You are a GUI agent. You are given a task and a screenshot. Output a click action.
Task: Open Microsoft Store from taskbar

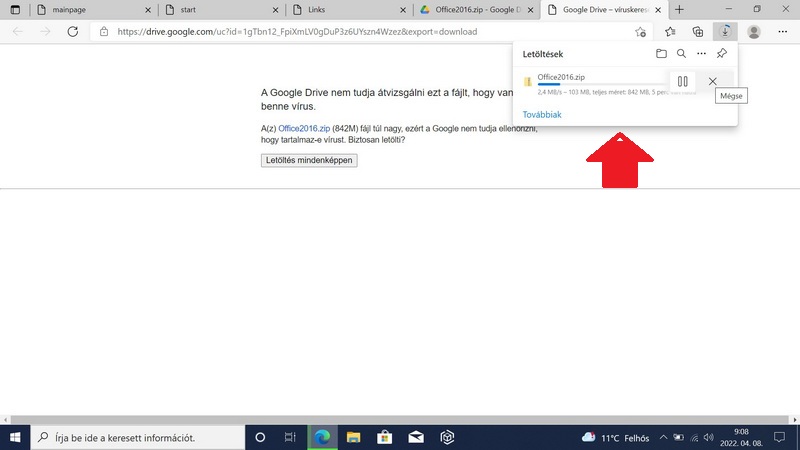coord(385,437)
